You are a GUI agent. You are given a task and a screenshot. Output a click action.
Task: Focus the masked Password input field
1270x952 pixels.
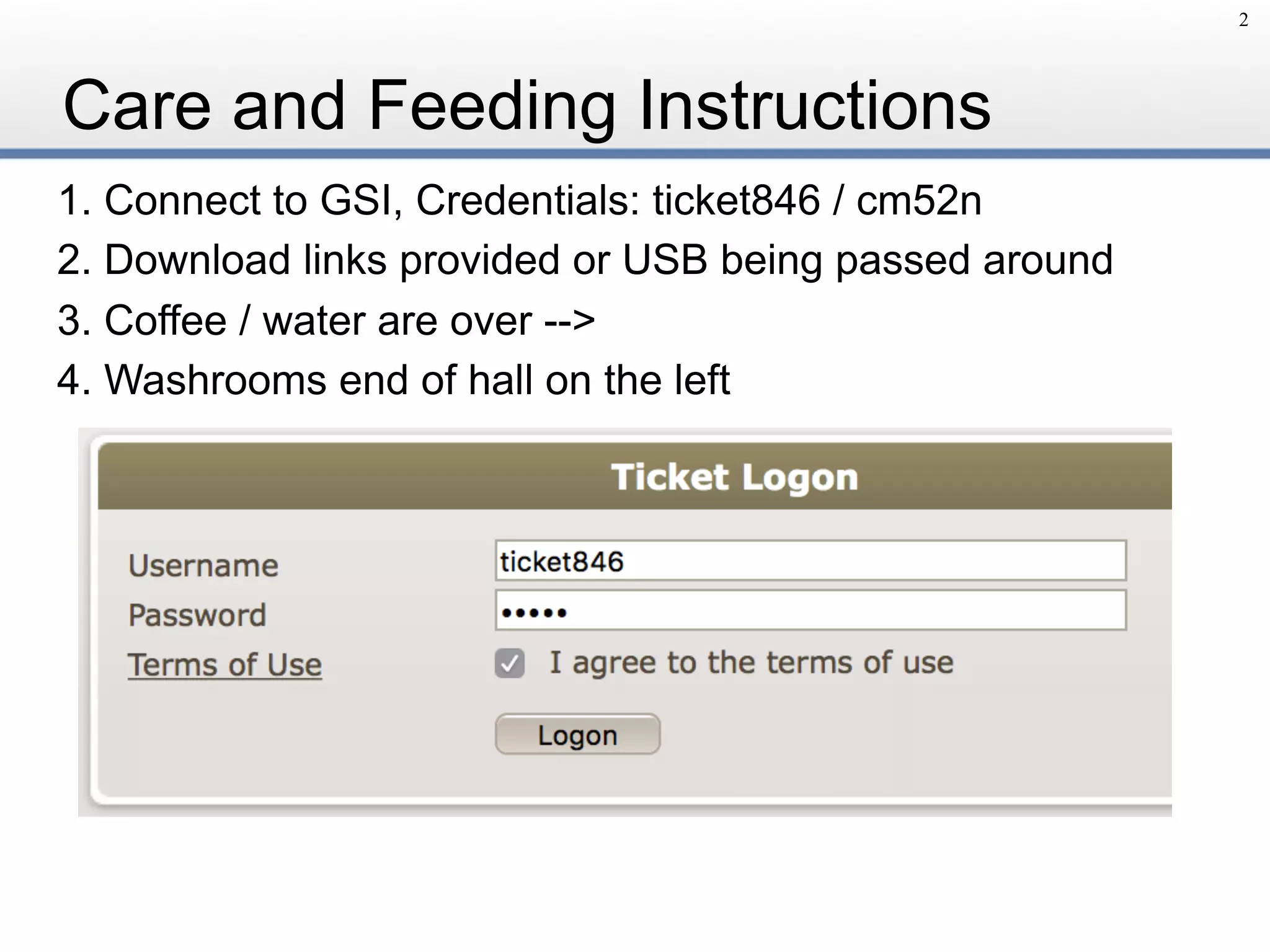810,611
